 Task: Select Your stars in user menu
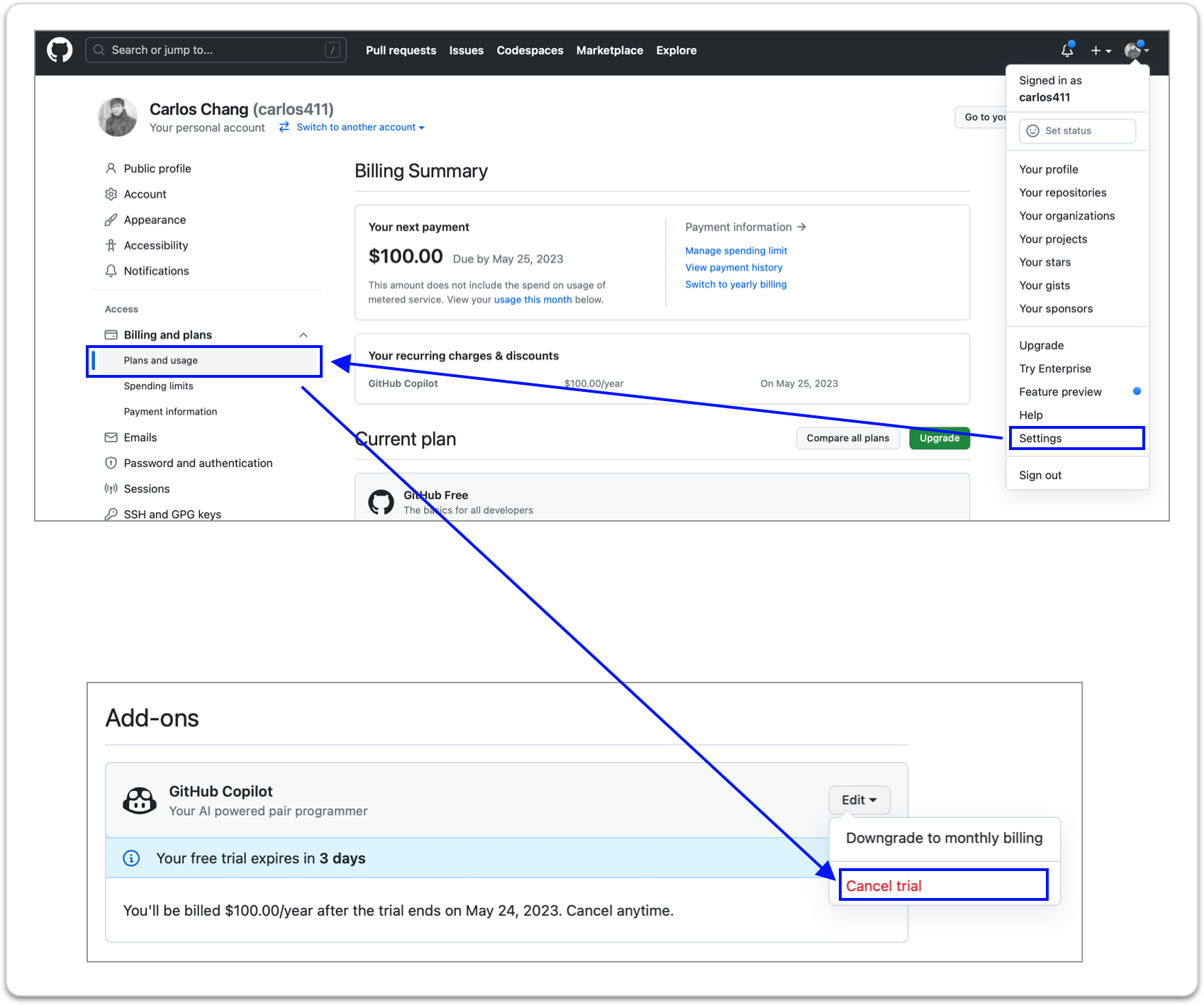(x=1045, y=262)
